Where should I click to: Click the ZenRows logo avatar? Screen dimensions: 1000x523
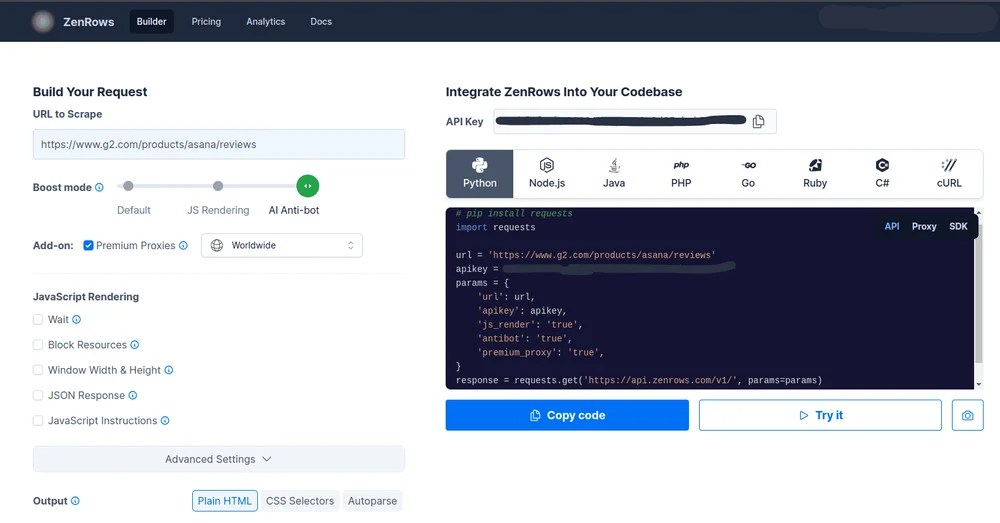(x=43, y=22)
